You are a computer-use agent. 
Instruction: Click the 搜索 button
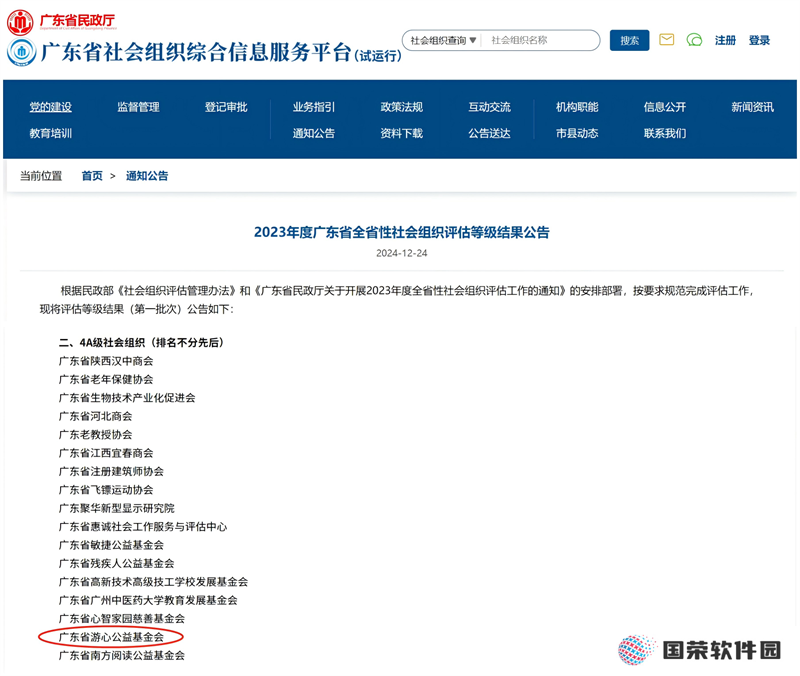pos(629,40)
